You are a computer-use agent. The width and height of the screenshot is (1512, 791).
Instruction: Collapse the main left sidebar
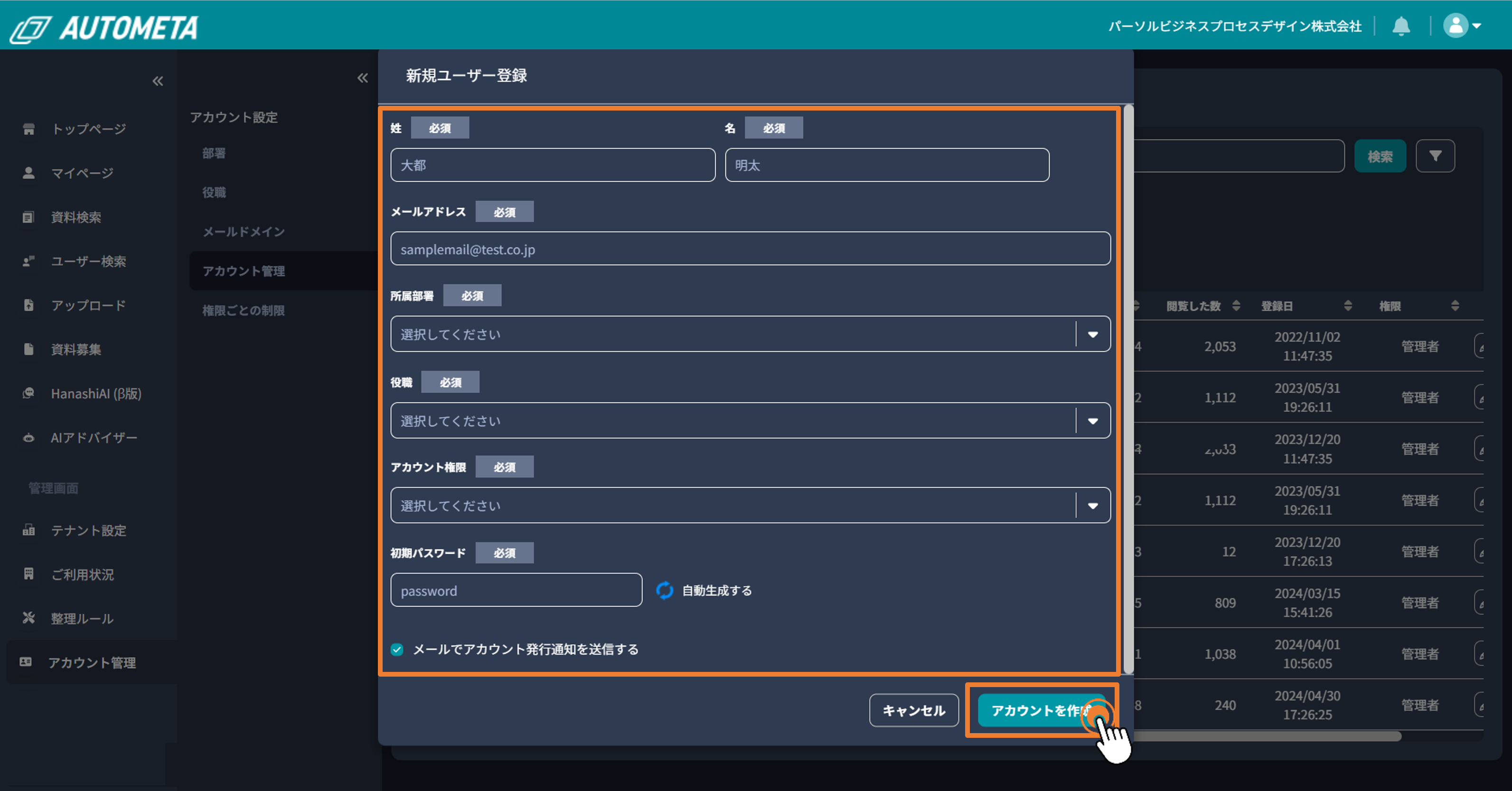click(x=158, y=81)
